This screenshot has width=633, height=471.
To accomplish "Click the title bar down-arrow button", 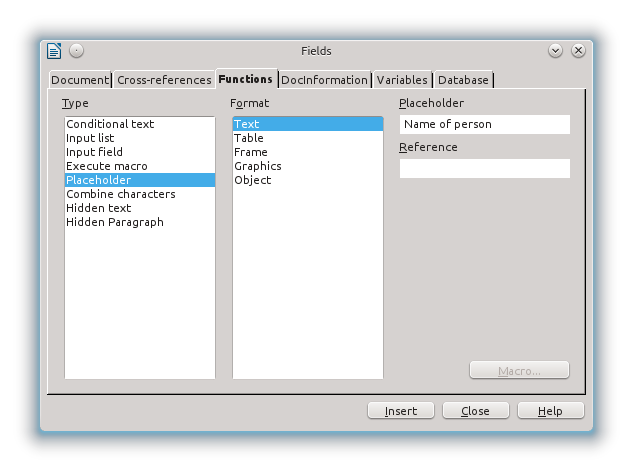I will click(x=555, y=51).
